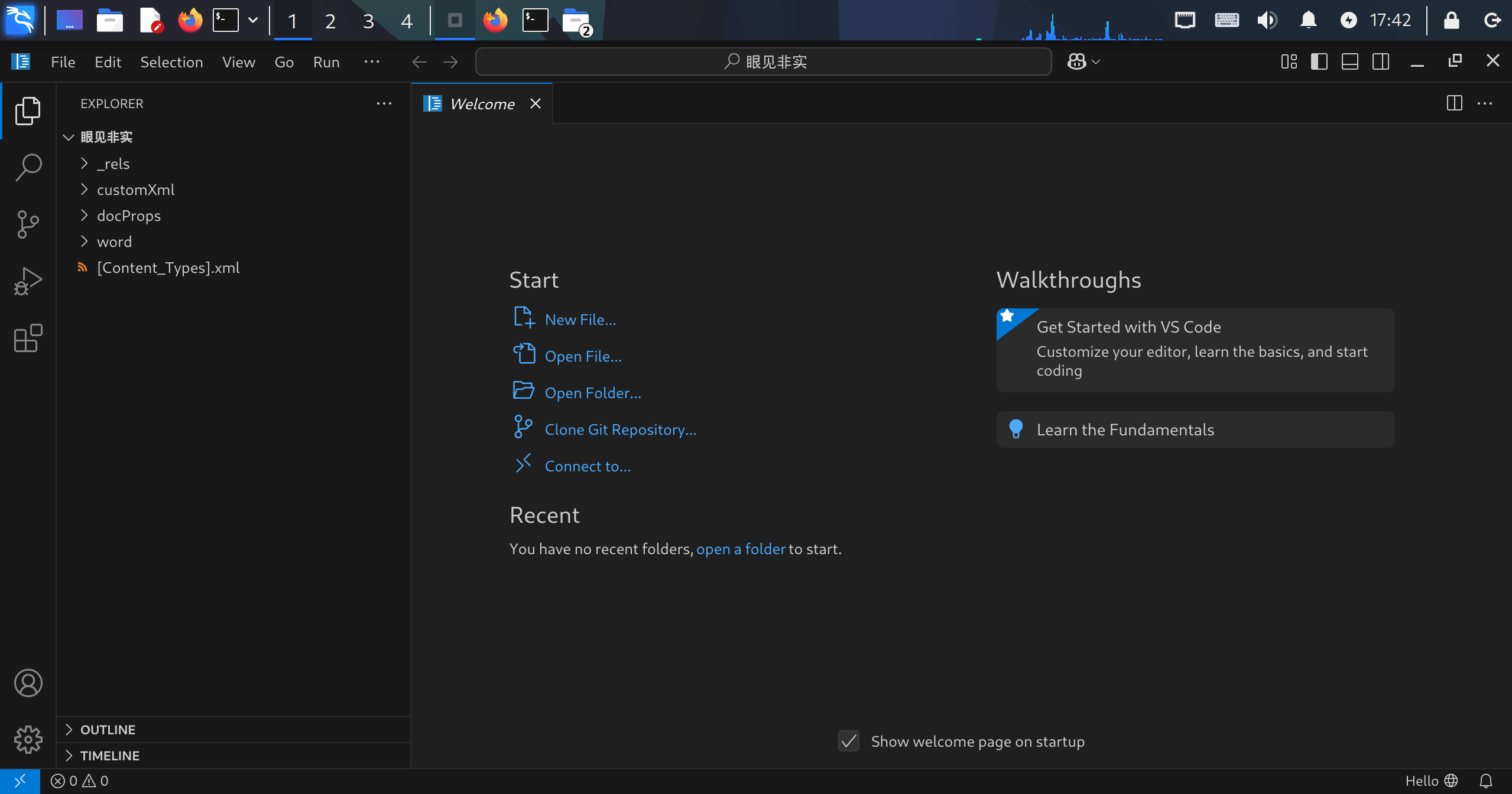Expand the customXml folder
The width and height of the screenshot is (1512, 794).
pos(135,190)
